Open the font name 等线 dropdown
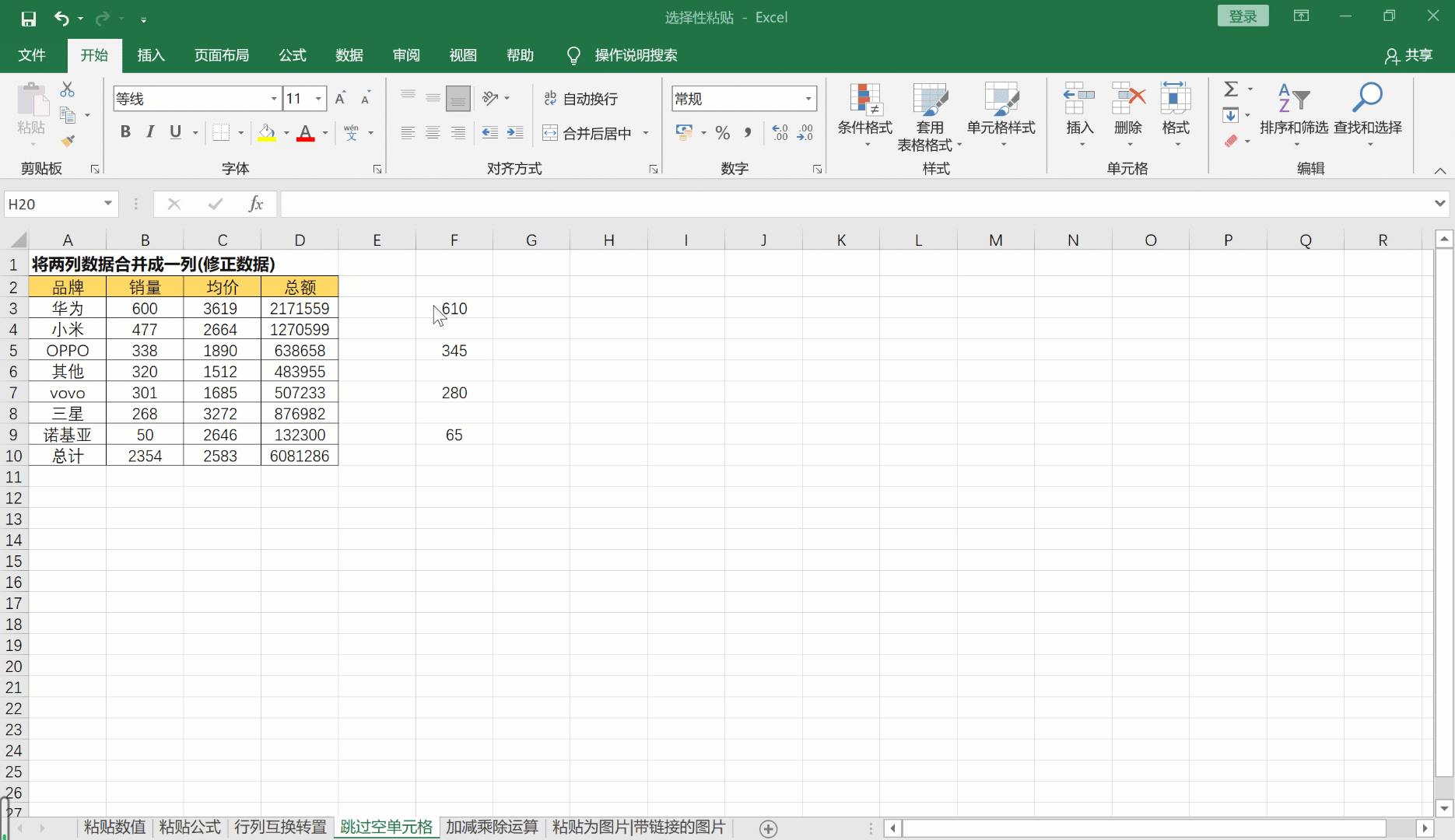 274,99
